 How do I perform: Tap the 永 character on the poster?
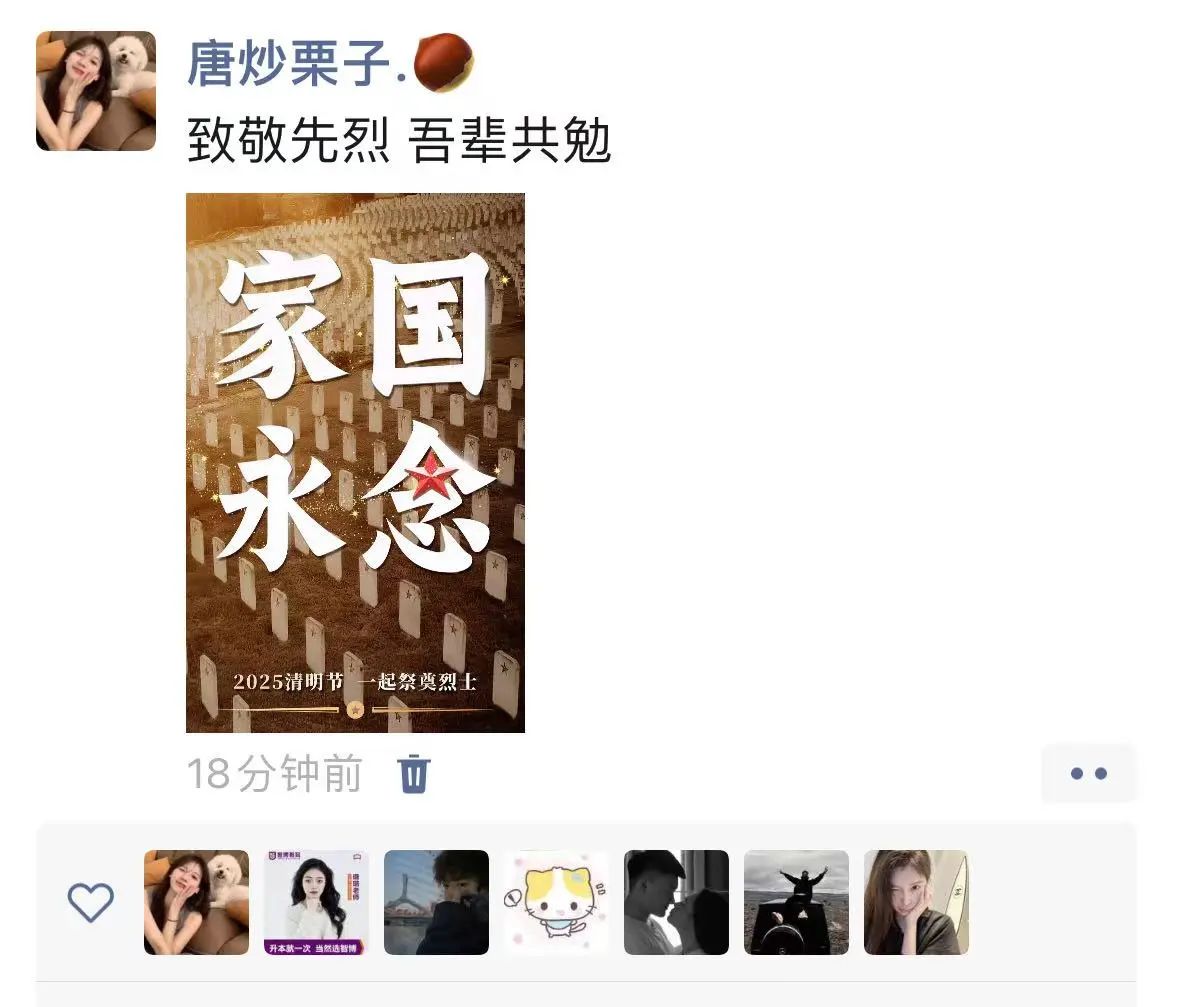point(276,496)
